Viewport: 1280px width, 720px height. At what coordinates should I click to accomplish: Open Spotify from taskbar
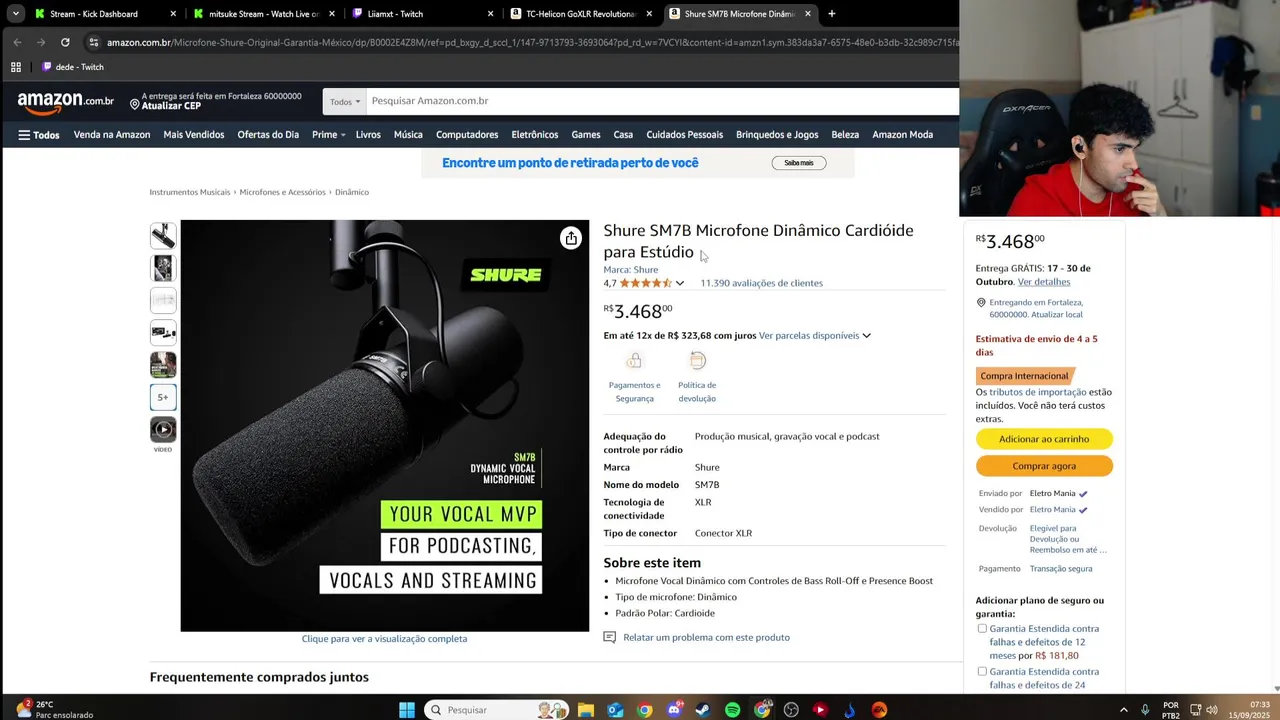[x=732, y=710]
